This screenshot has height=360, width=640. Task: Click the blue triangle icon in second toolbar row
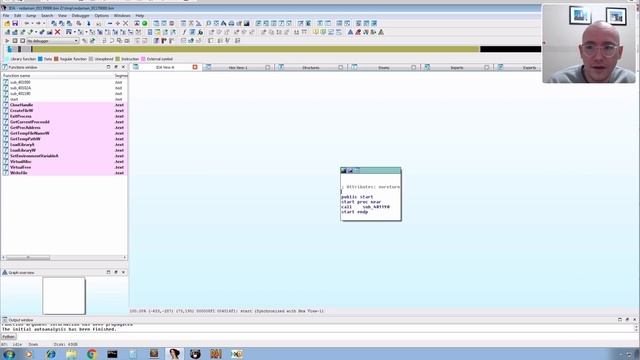350,32
